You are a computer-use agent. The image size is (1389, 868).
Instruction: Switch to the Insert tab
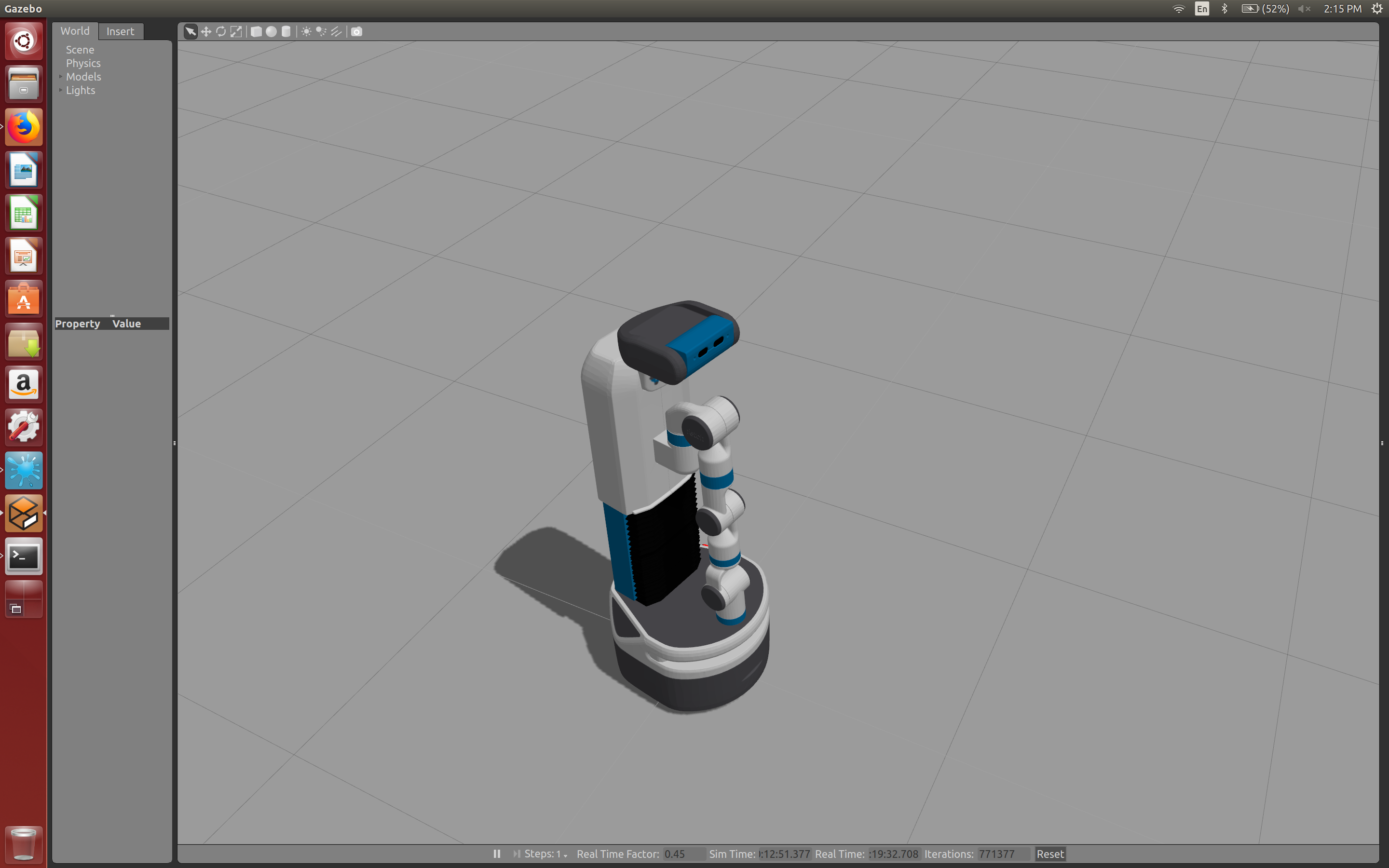point(121,31)
